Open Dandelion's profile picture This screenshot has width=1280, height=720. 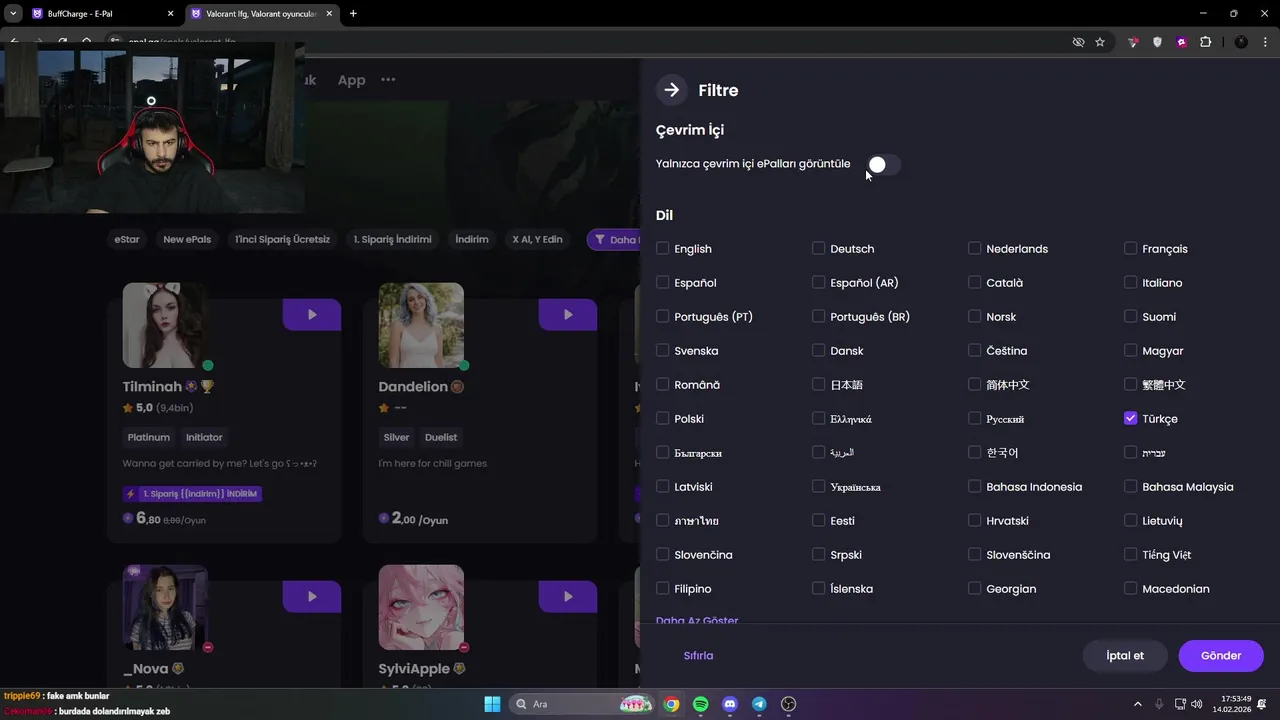coord(421,325)
